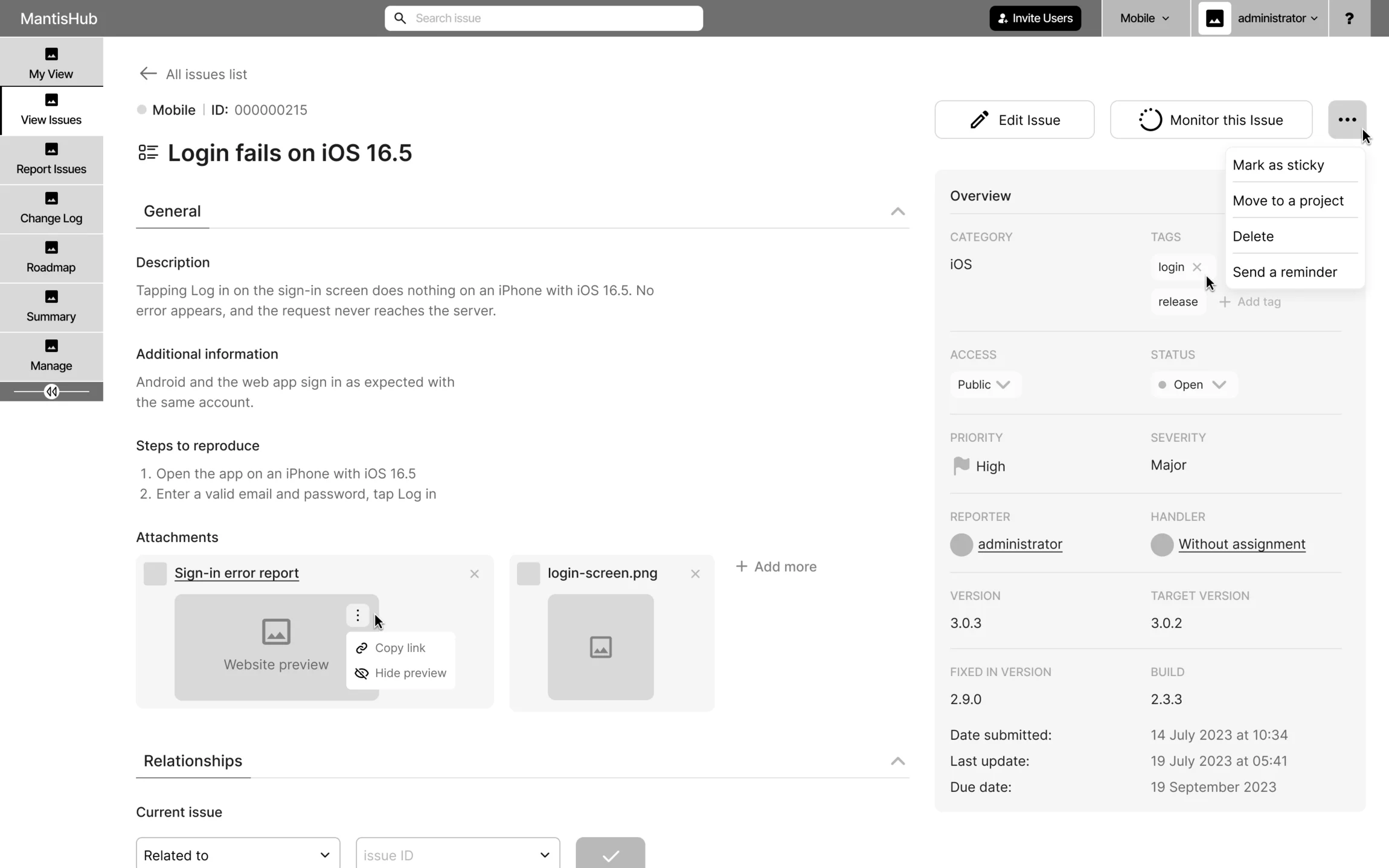This screenshot has width=1389, height=868.
Task: Open the three-dot more actions button
Action: [1347, 120]
